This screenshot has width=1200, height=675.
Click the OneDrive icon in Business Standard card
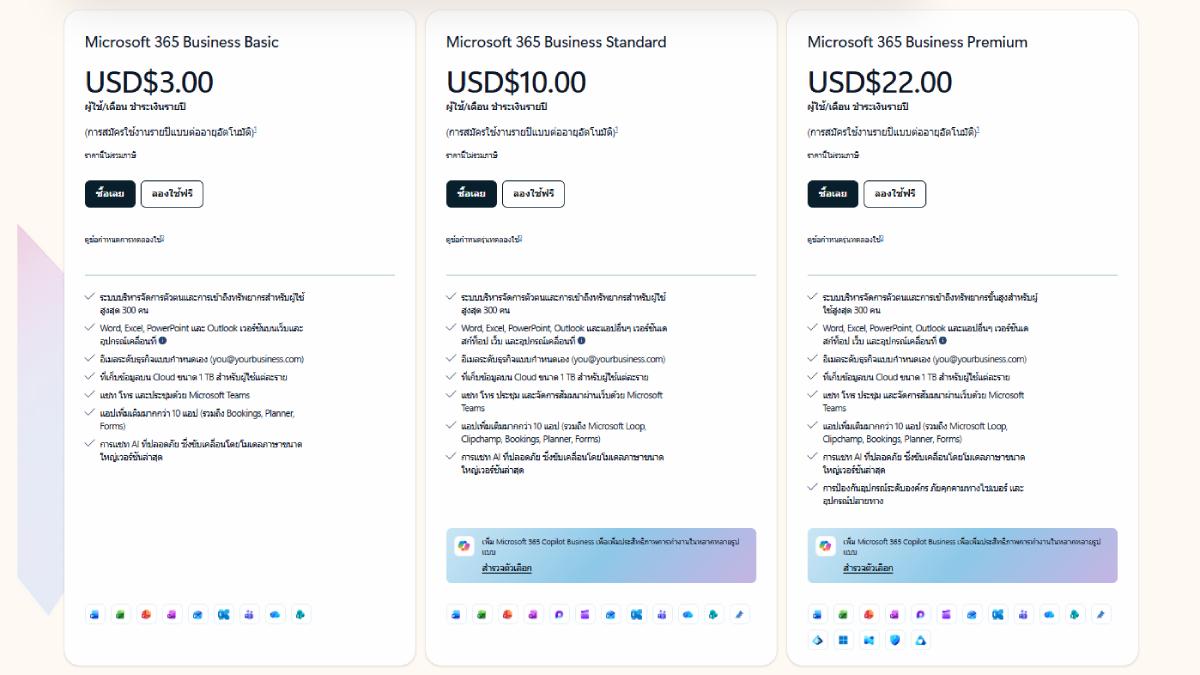pyautogui.click(x=688, y=614)
